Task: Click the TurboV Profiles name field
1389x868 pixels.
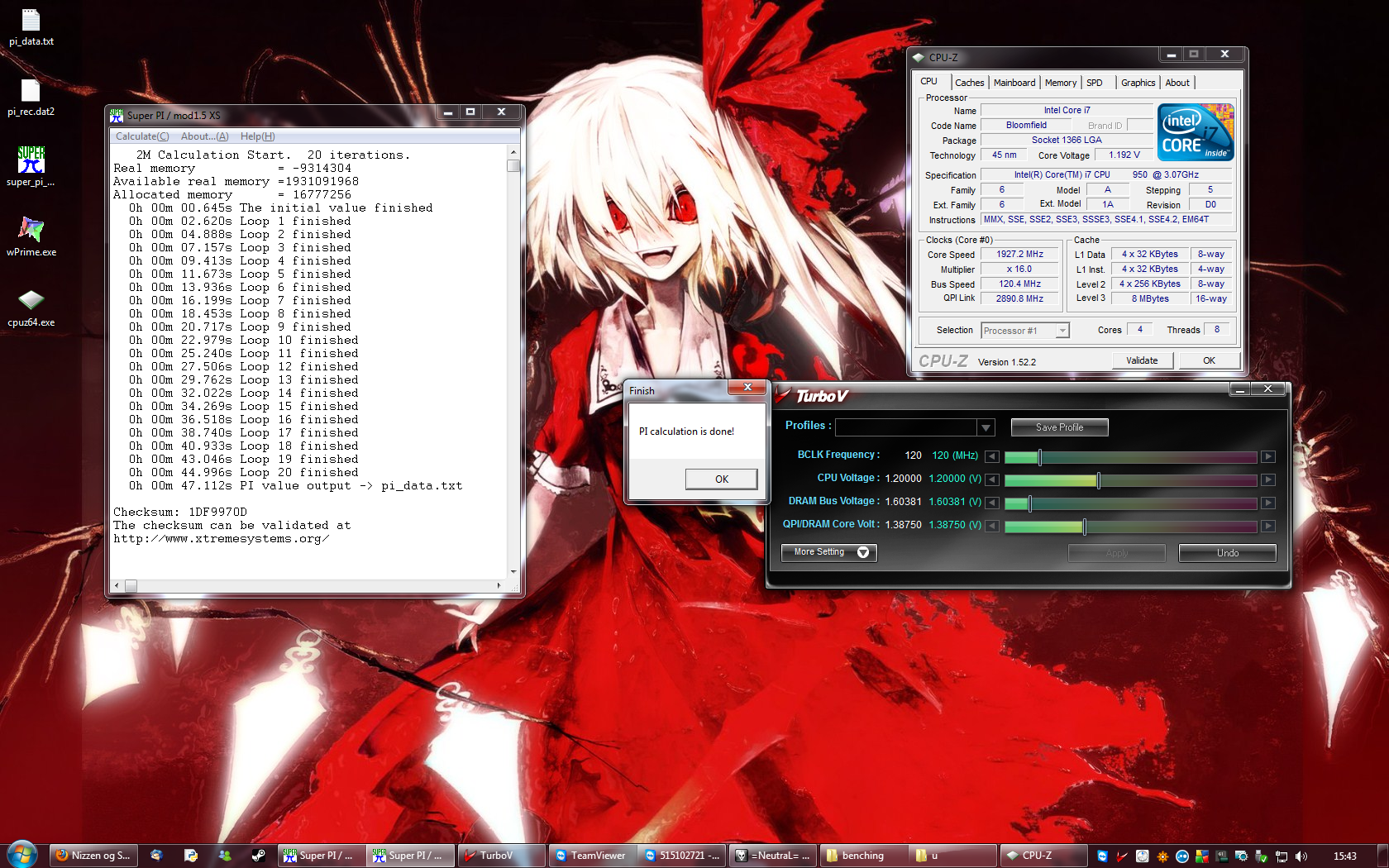Action: point(906,427)
